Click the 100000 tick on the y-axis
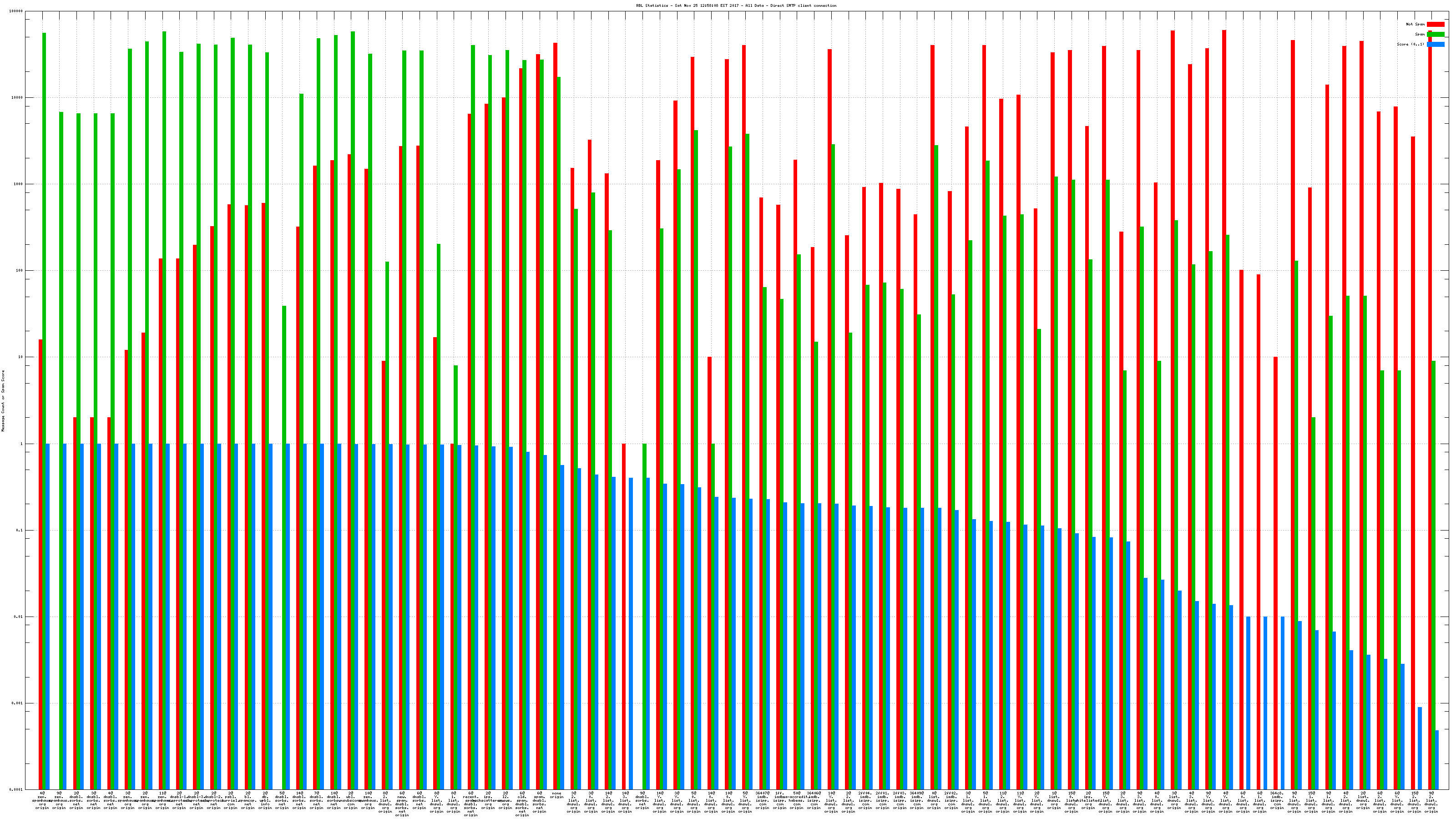This screenshot has width=1456, height=819. point(17,11)
